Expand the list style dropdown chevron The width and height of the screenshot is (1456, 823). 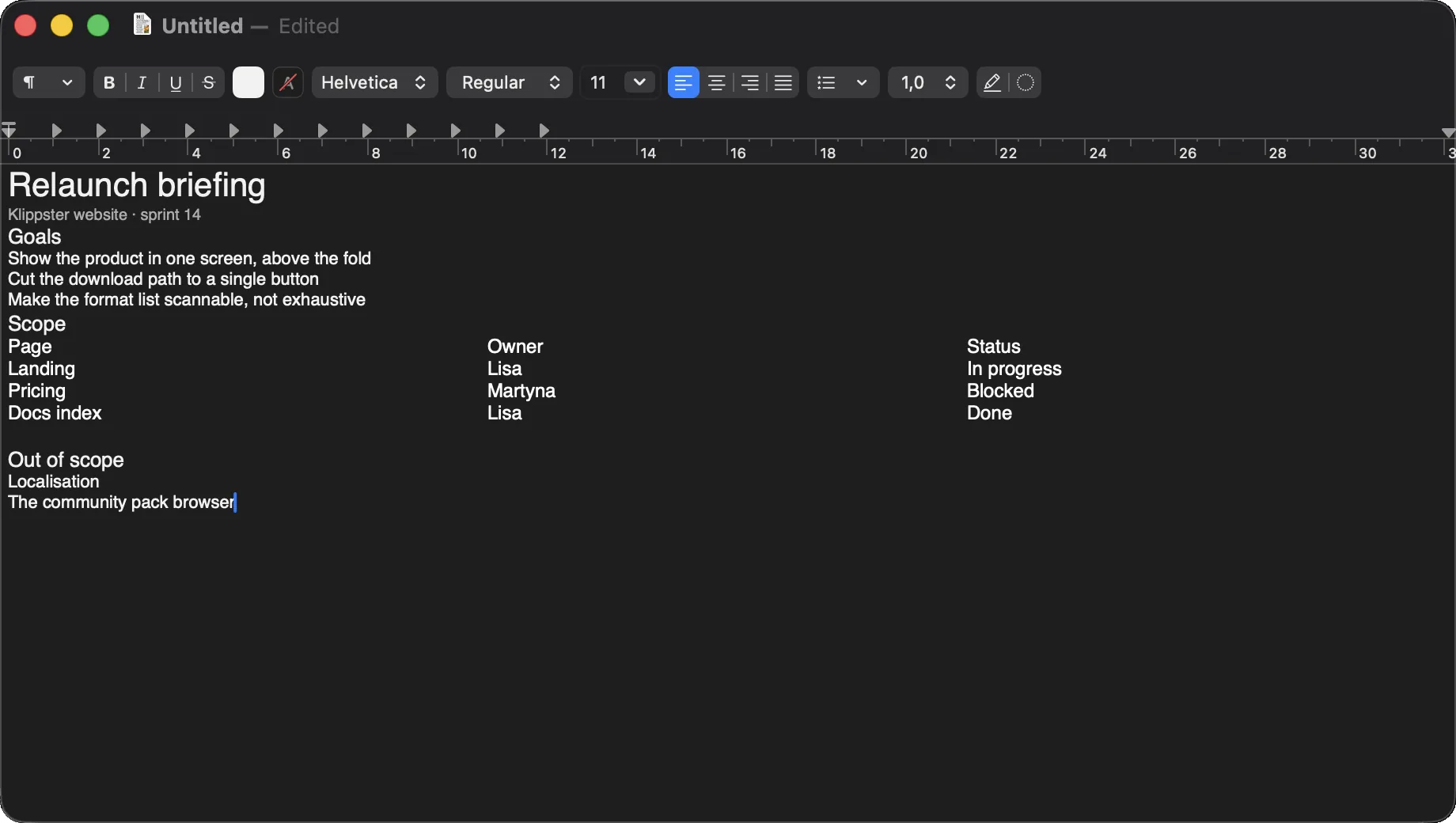[862, 82]
